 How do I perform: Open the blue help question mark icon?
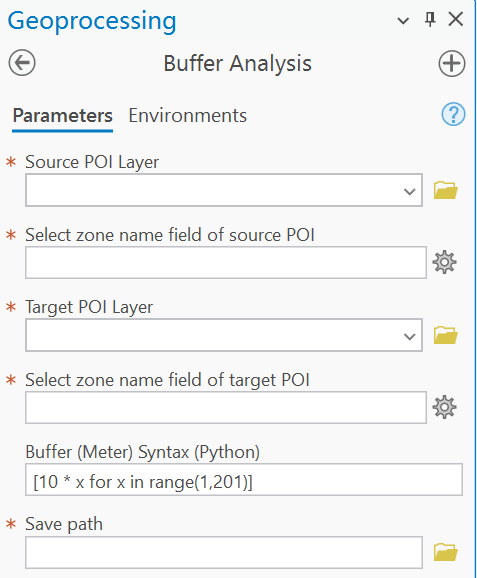[x=453, y=114]
